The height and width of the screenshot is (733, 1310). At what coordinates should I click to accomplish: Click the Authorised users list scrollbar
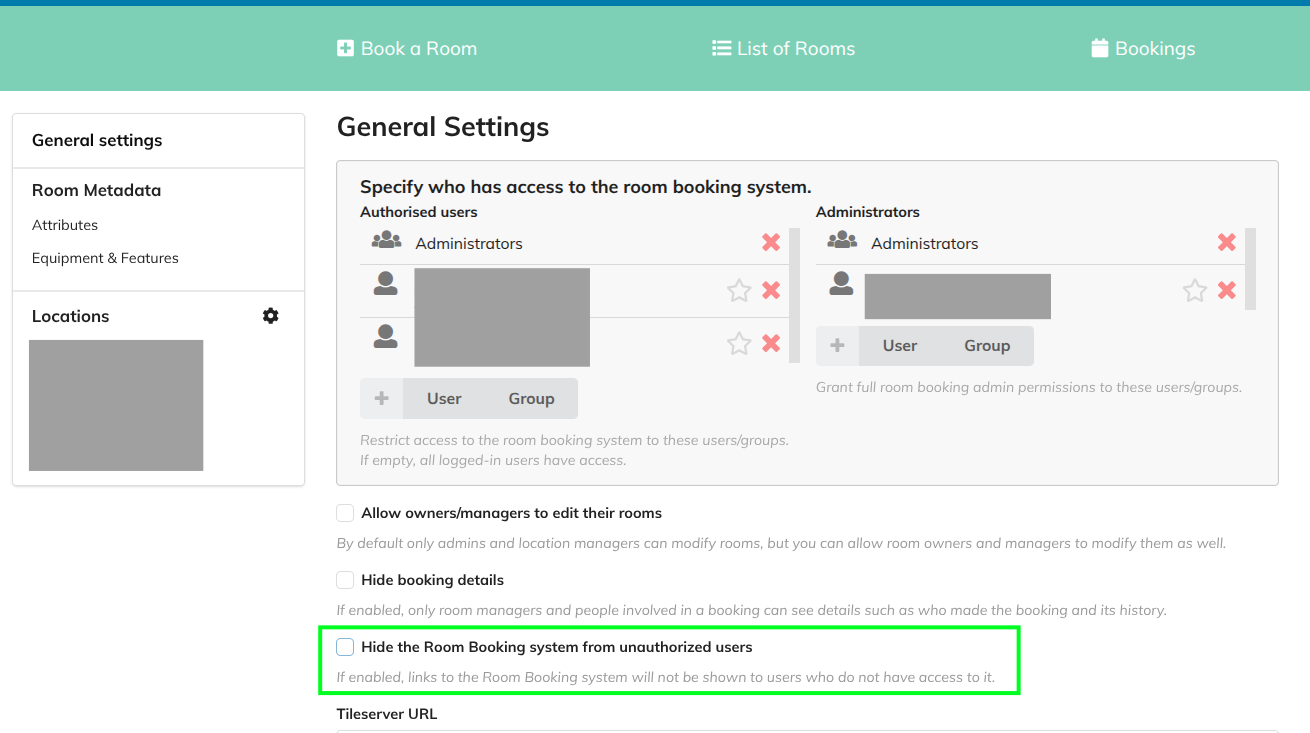(x=795, y=295)
